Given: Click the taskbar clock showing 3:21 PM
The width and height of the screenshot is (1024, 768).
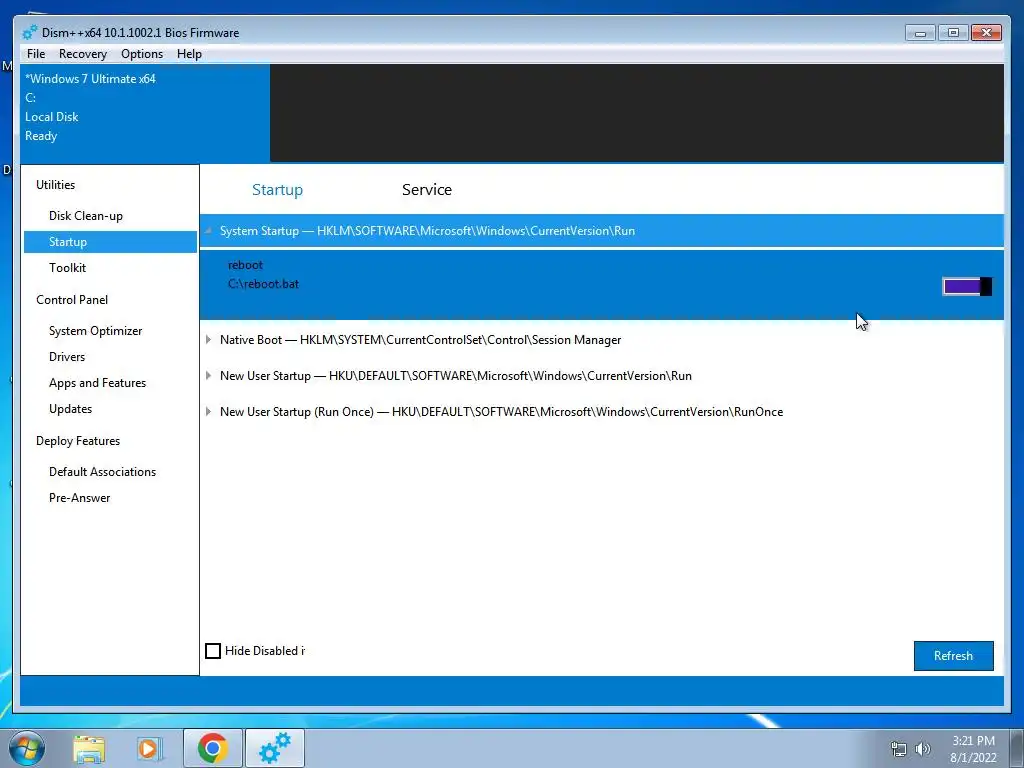Looking at the screenshot, I should [973, 748].
